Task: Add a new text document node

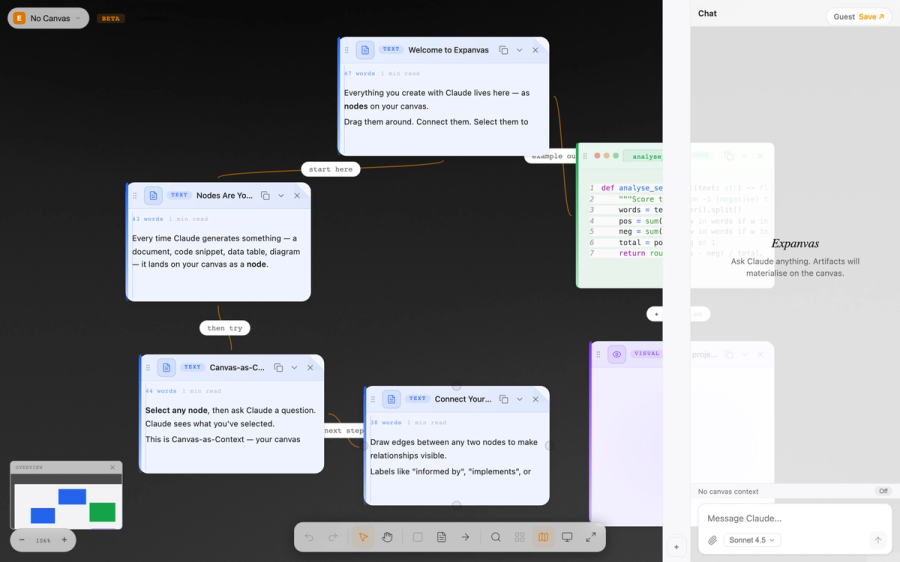Action: click(x=441, y=537)
